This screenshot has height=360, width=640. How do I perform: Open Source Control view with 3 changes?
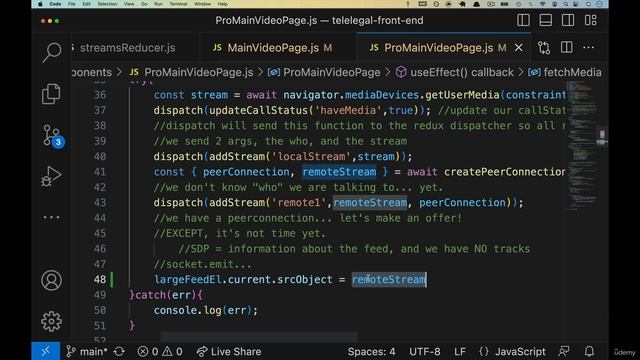53,136
